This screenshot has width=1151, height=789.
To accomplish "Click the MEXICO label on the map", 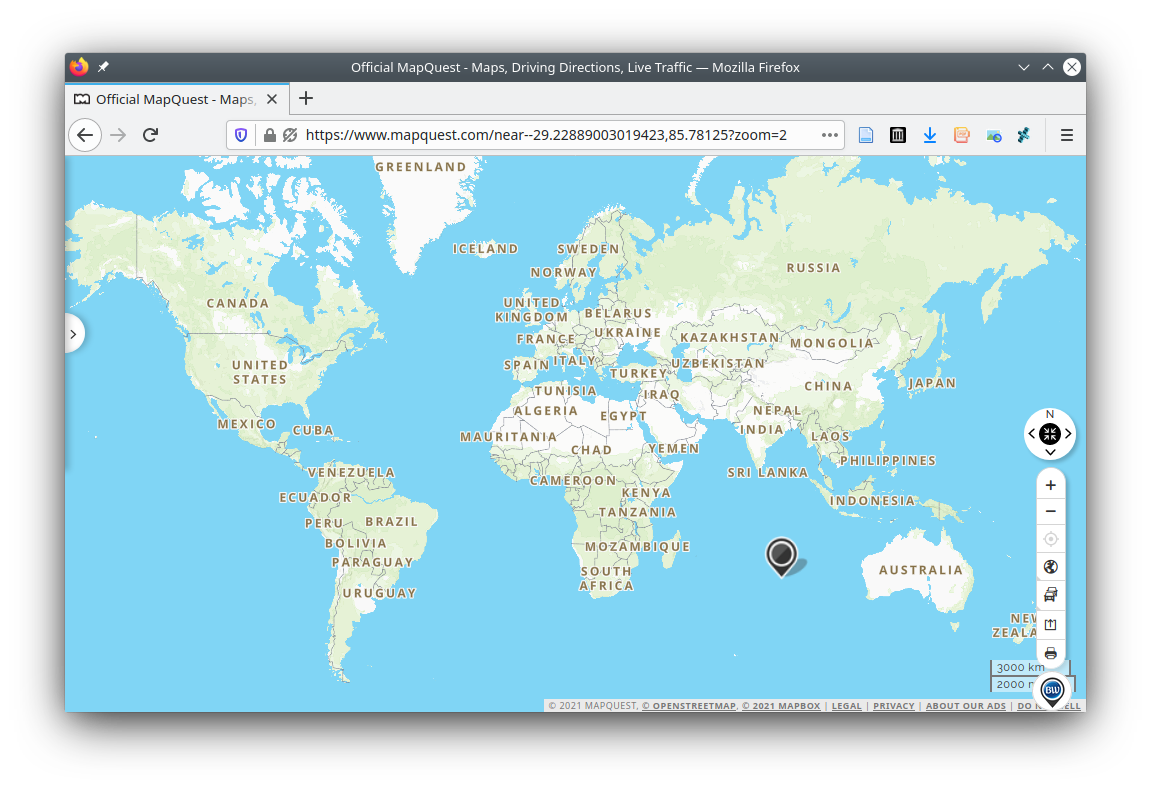I will coord(247,424).
